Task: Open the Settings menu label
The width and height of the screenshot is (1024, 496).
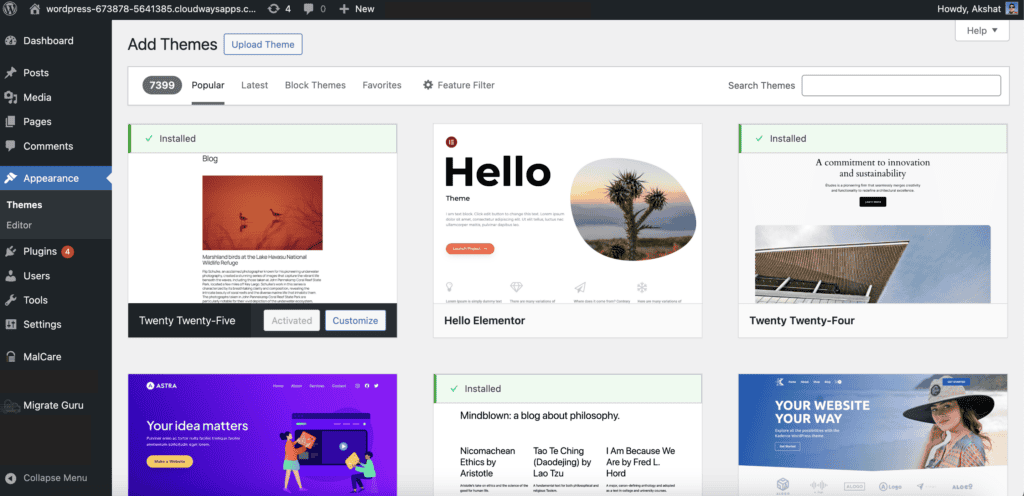Action: click(42, 324)
